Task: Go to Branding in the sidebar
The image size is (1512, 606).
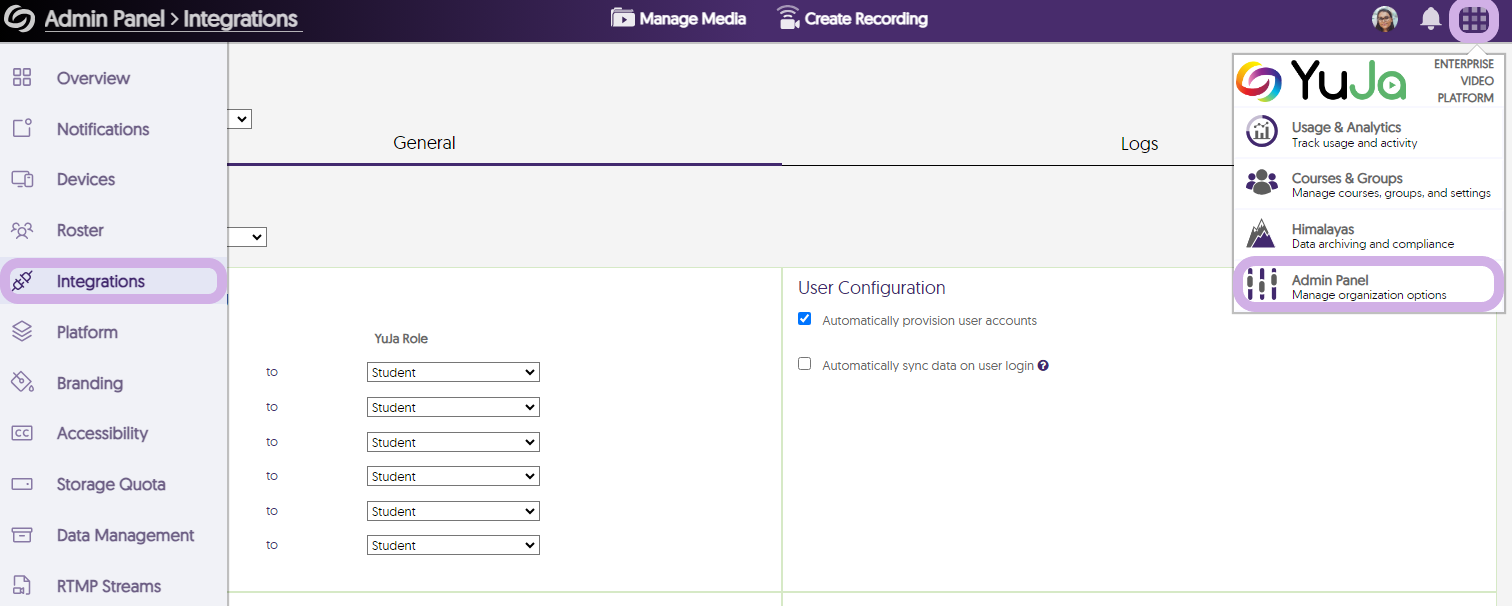Action: [89, 383]
